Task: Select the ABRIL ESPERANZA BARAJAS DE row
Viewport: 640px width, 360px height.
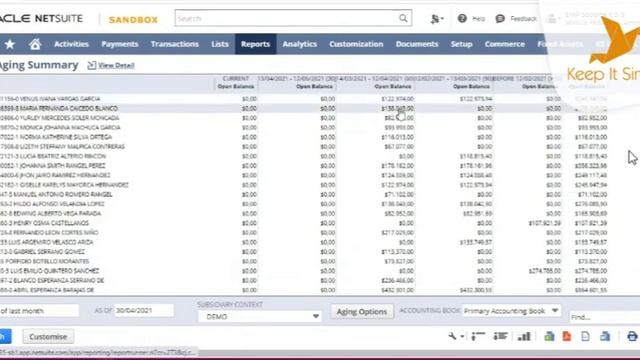Action: [x=304, y=290]
